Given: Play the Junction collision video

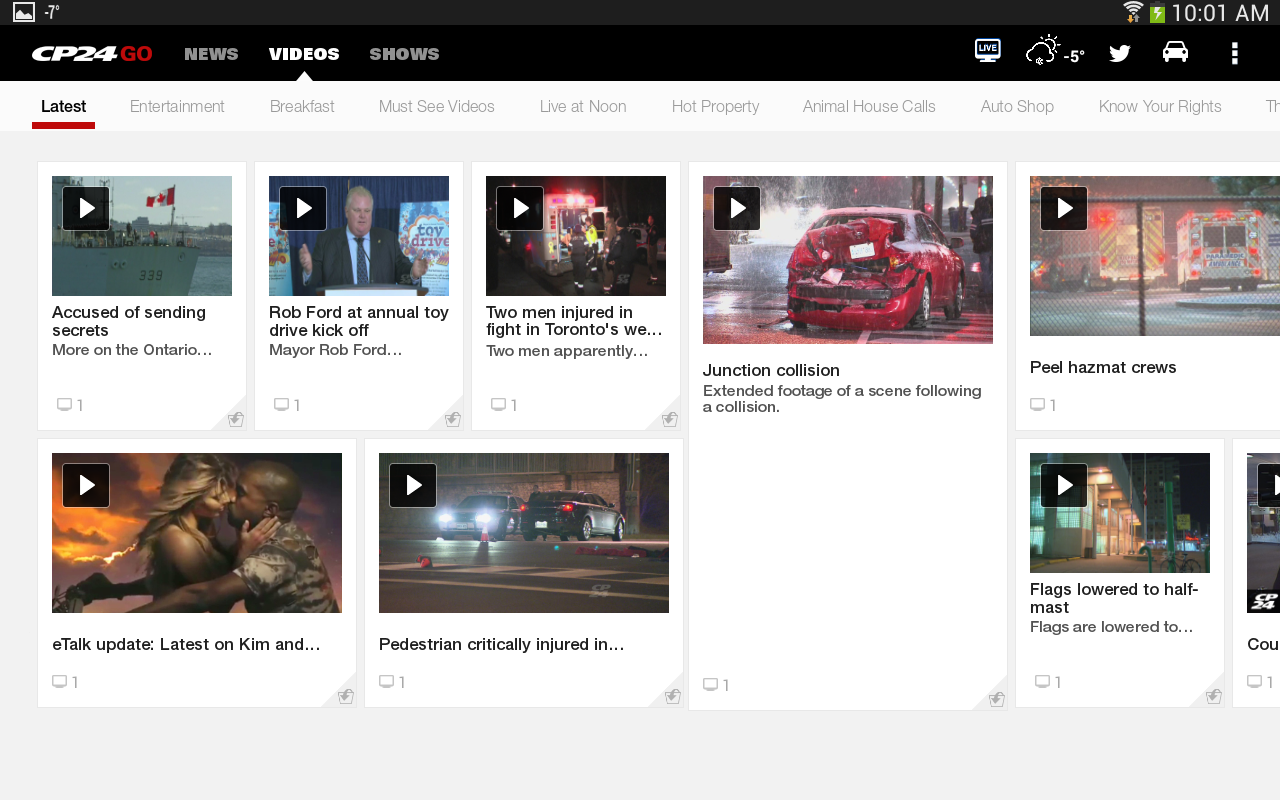Looking at the screenshot, I should click(737, 207).
